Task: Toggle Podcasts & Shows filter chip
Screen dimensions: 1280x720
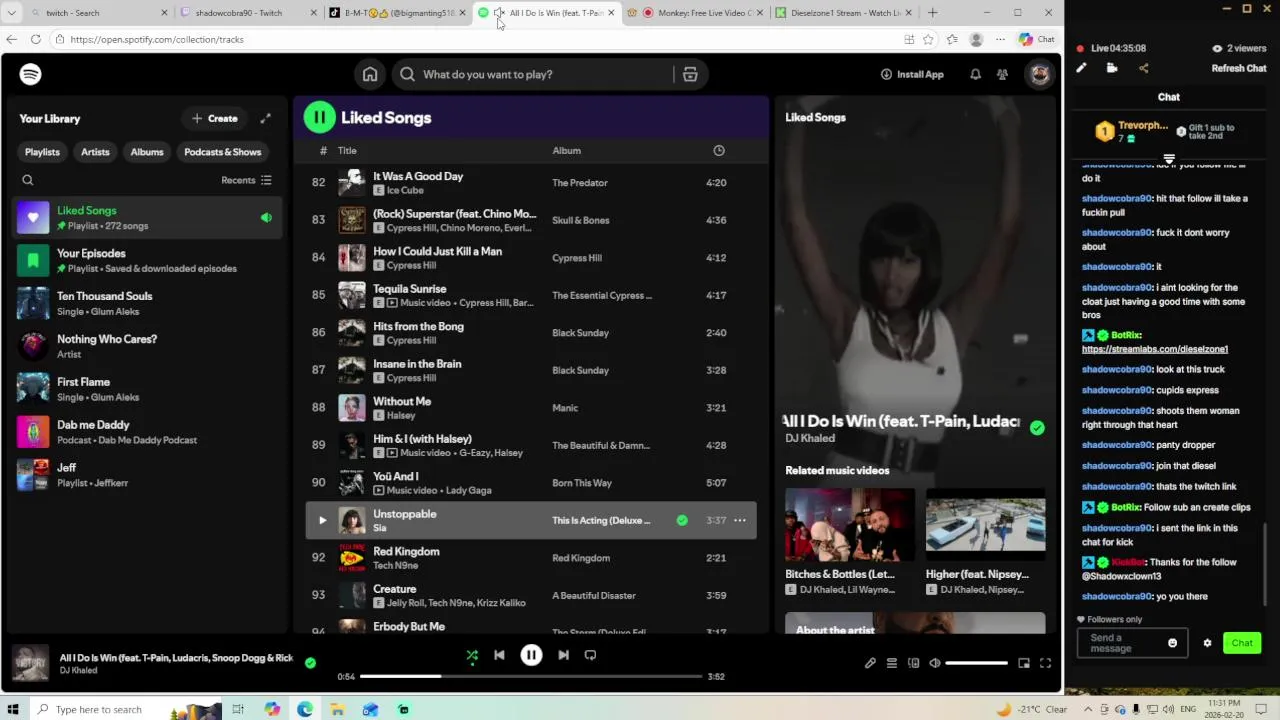Action: (223, 152)
